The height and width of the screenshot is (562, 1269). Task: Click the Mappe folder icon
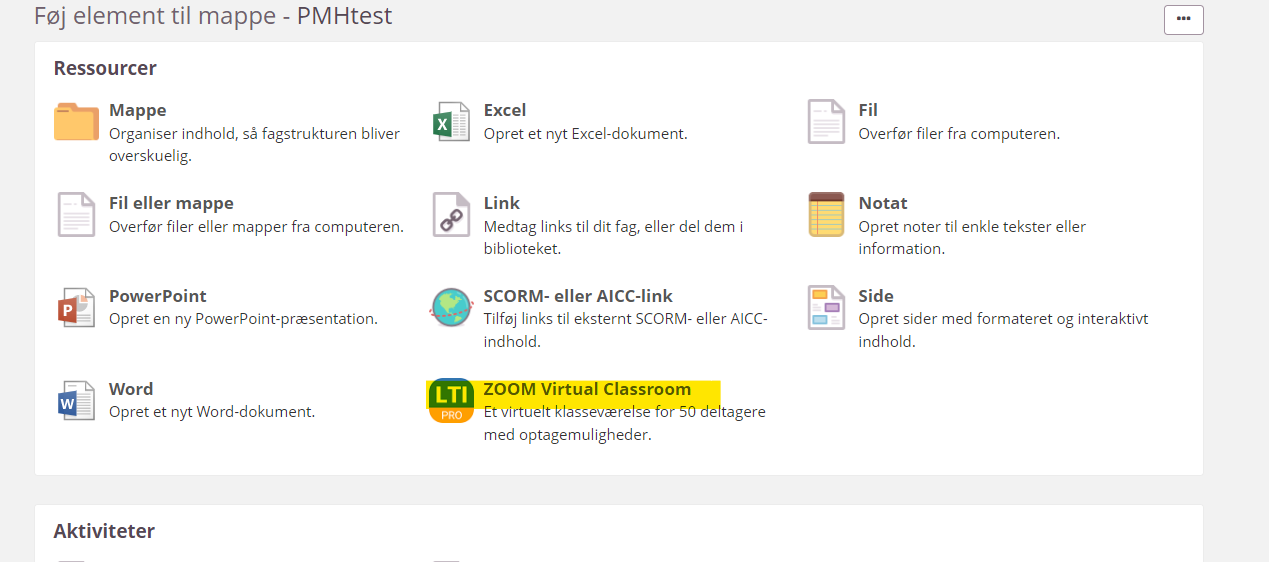click(76, 122)
